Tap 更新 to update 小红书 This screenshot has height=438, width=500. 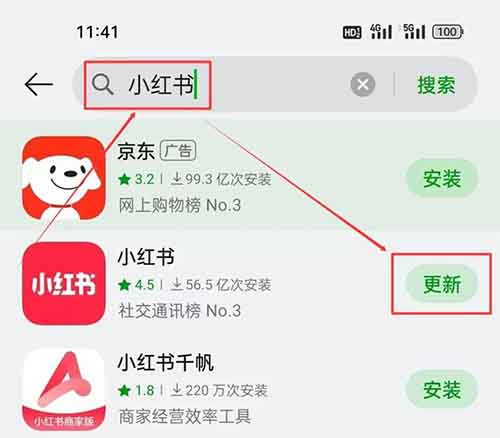click(442, 284)
